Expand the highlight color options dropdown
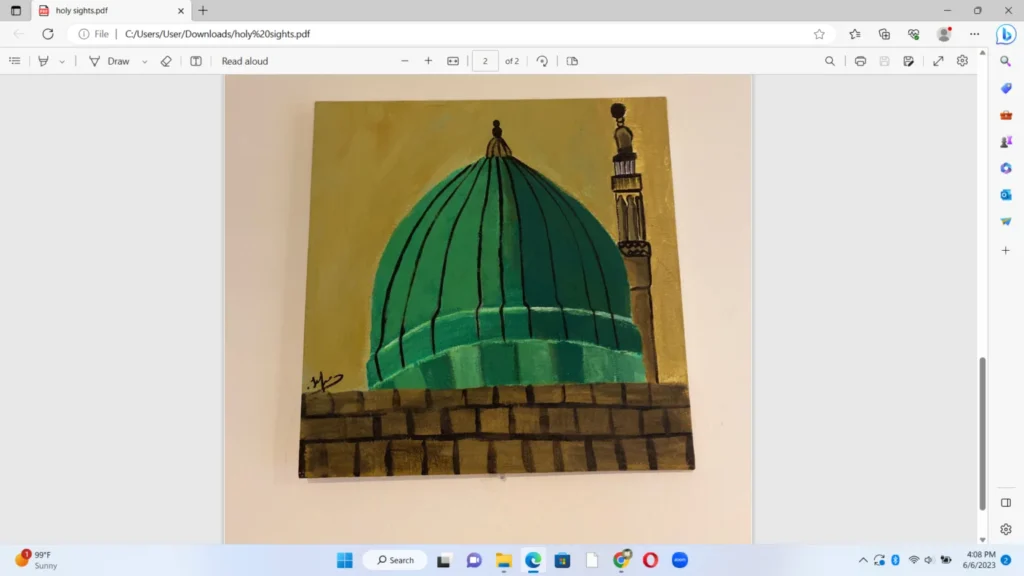The height and width of the screenshot is (576, 1024). (62, 61)
